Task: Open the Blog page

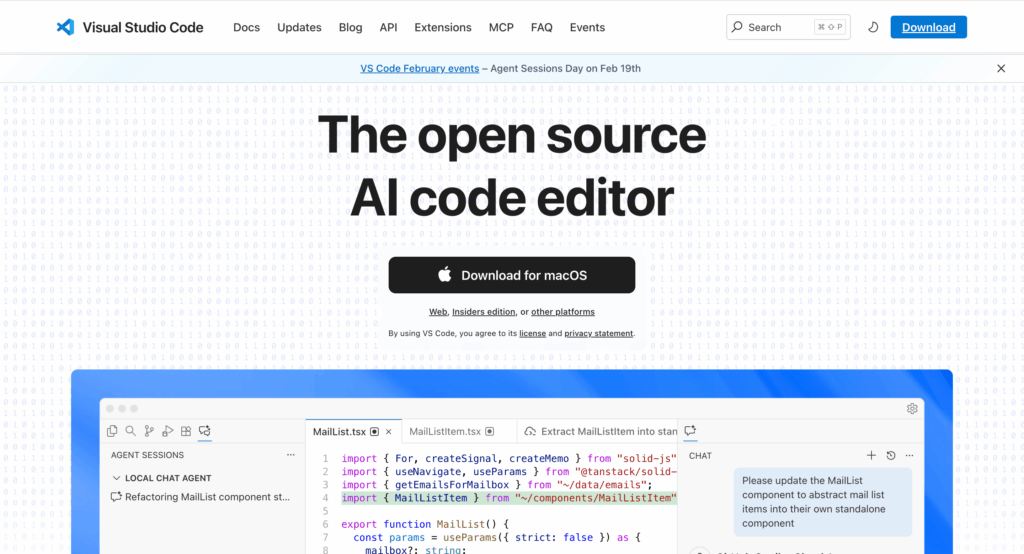Action: 350,27
